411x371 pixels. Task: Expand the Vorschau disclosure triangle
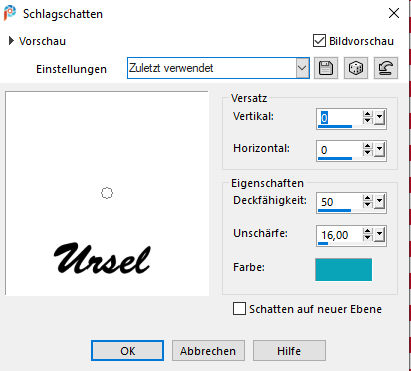click(x=11, y=41)
